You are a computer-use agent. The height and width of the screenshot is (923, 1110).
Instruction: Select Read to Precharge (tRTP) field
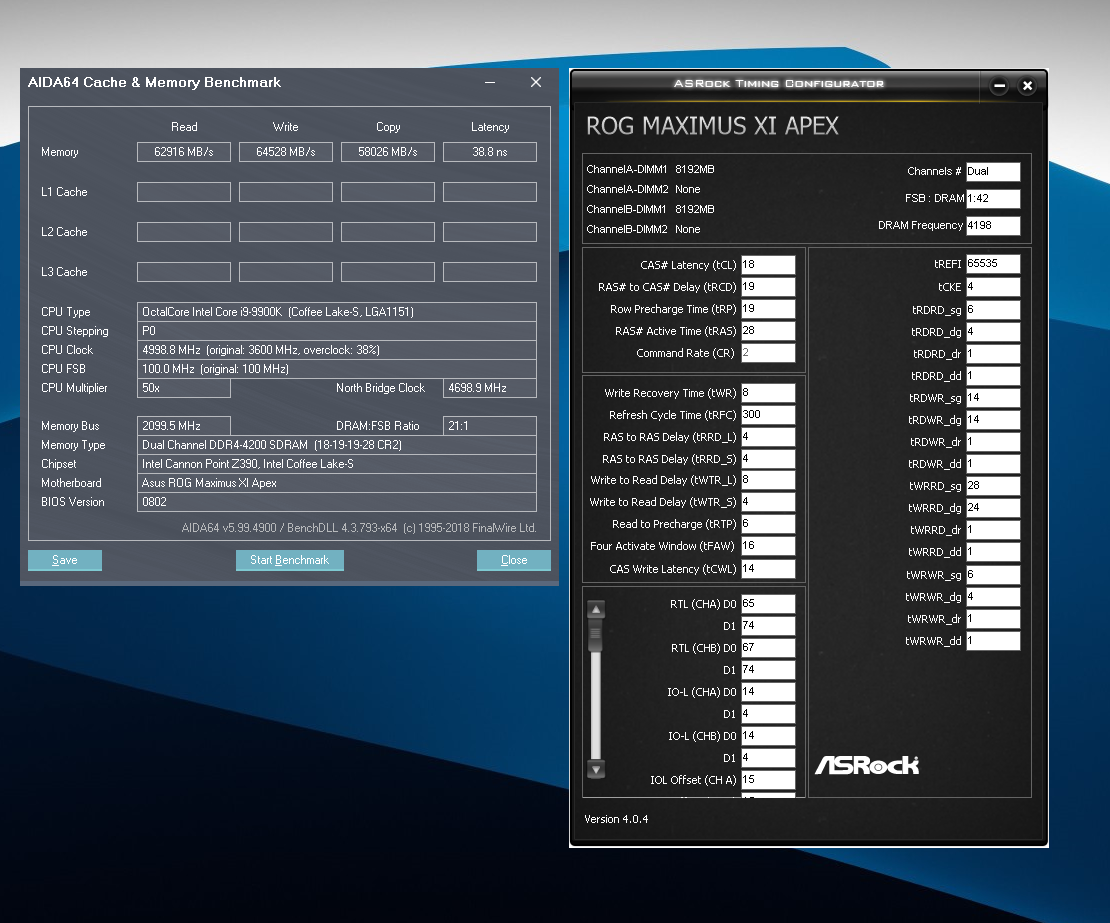point(768,524)
